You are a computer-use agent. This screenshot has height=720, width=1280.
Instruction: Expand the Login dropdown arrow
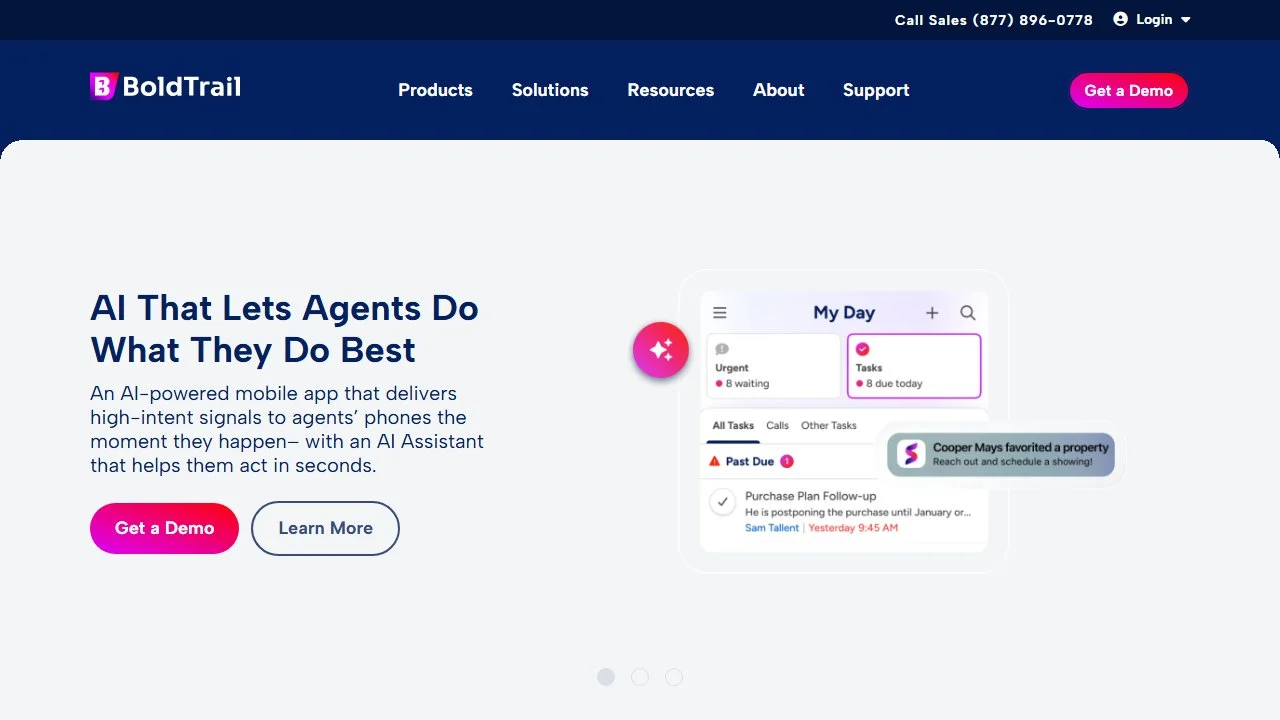(x=1186, y=20)
